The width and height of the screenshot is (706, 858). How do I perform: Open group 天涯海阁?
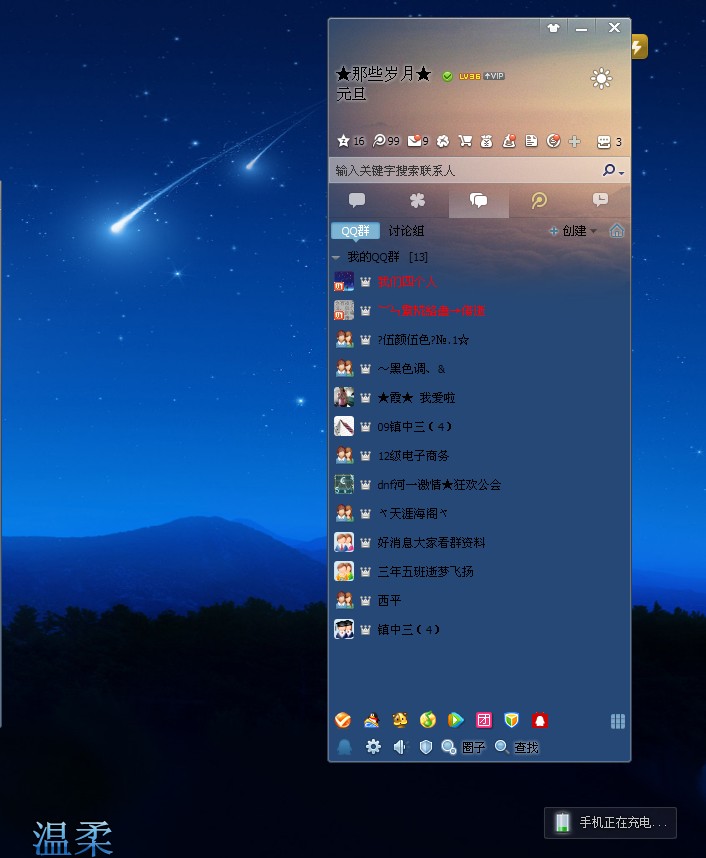[479, 514]
